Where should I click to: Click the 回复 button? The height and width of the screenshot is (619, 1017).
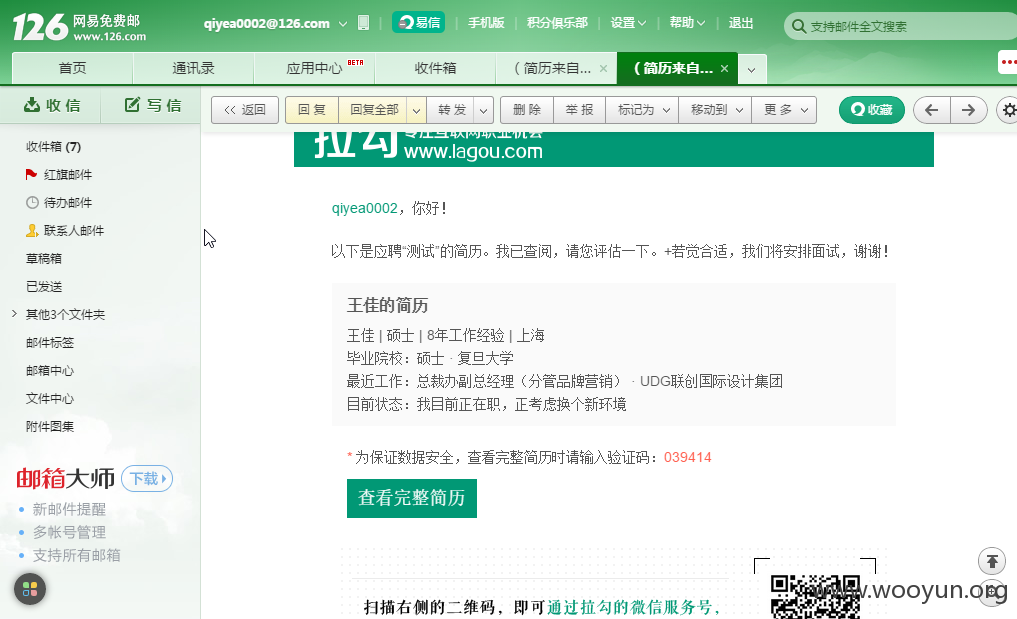pyautogui.click(x=312, y=110)
